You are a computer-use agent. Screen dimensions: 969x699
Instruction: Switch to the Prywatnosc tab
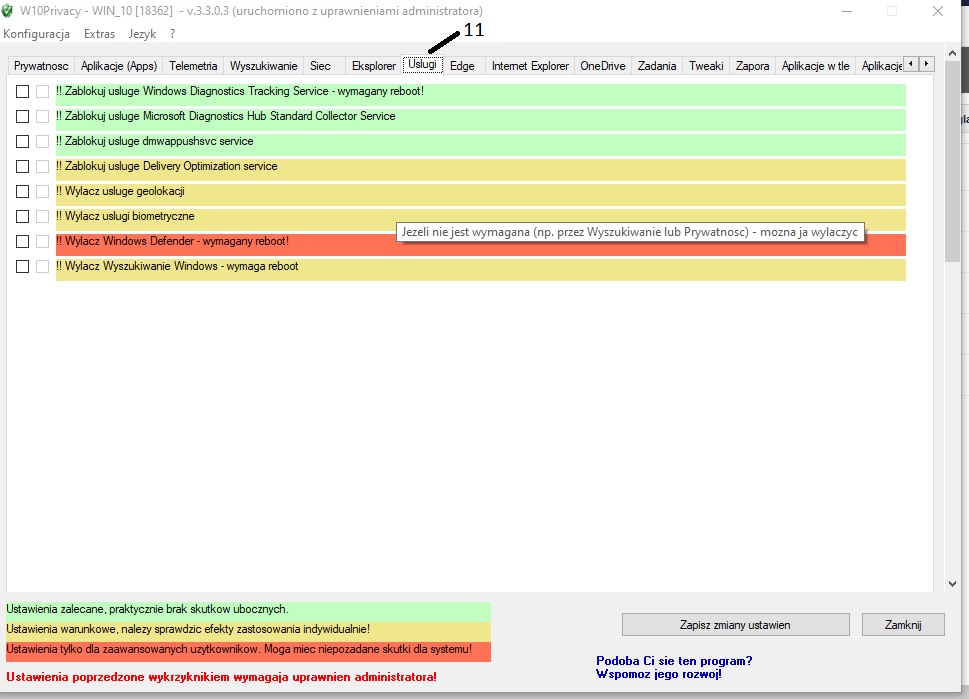point(41,66)
